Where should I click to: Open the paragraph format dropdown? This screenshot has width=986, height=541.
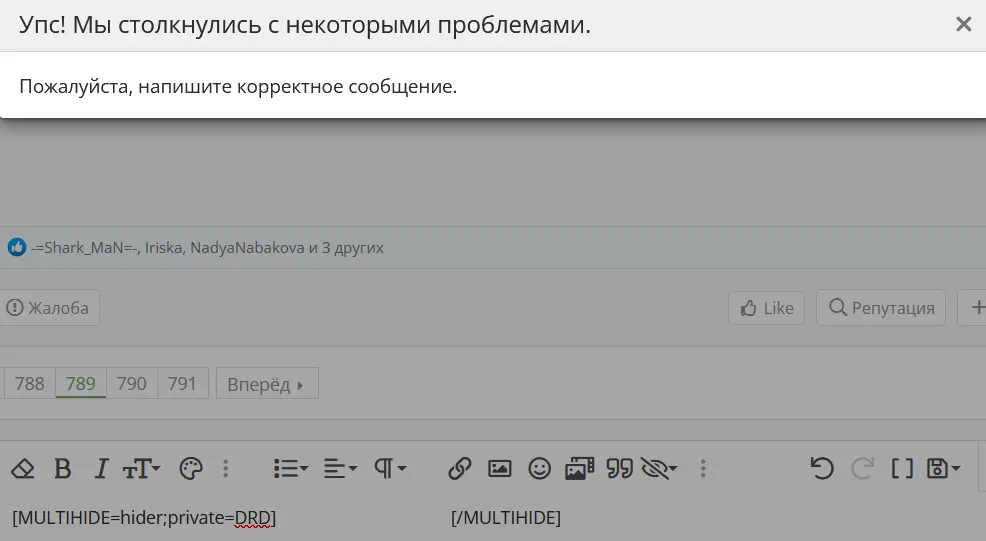390,469
